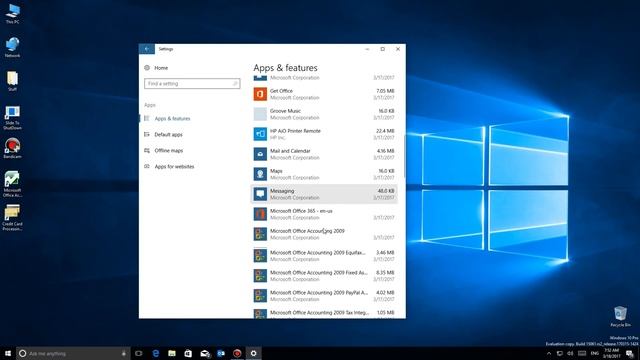Screen dimensions: 640x360
Task: Select Microsoft Office Accounting 2009 text
Action: click(x=307, y=231)
